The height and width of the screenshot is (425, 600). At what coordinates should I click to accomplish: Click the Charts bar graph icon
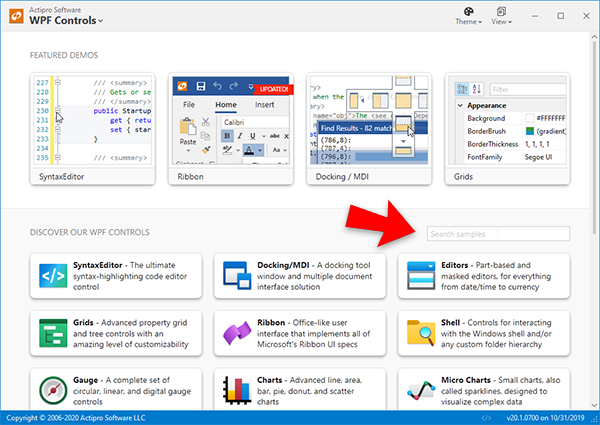pos(237,391)
